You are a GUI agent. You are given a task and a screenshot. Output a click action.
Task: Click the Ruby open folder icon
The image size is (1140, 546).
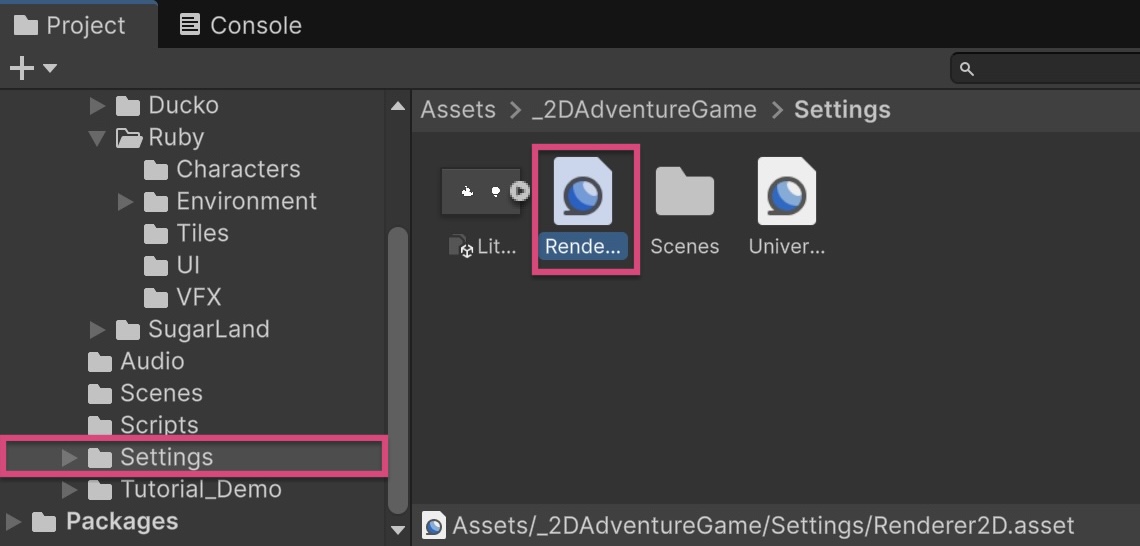click(129, 137)
